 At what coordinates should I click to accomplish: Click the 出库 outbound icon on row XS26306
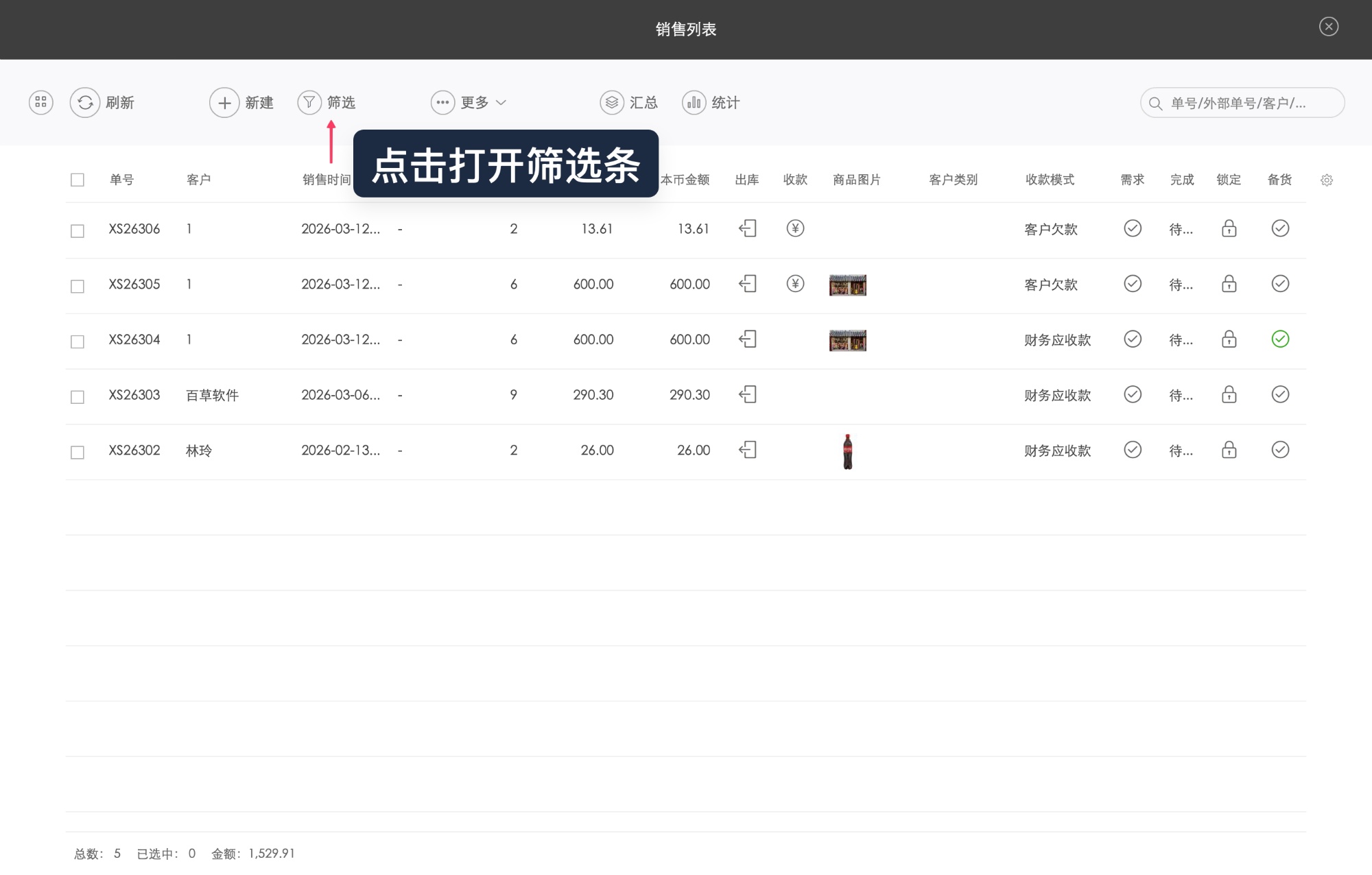click(748, 228)
